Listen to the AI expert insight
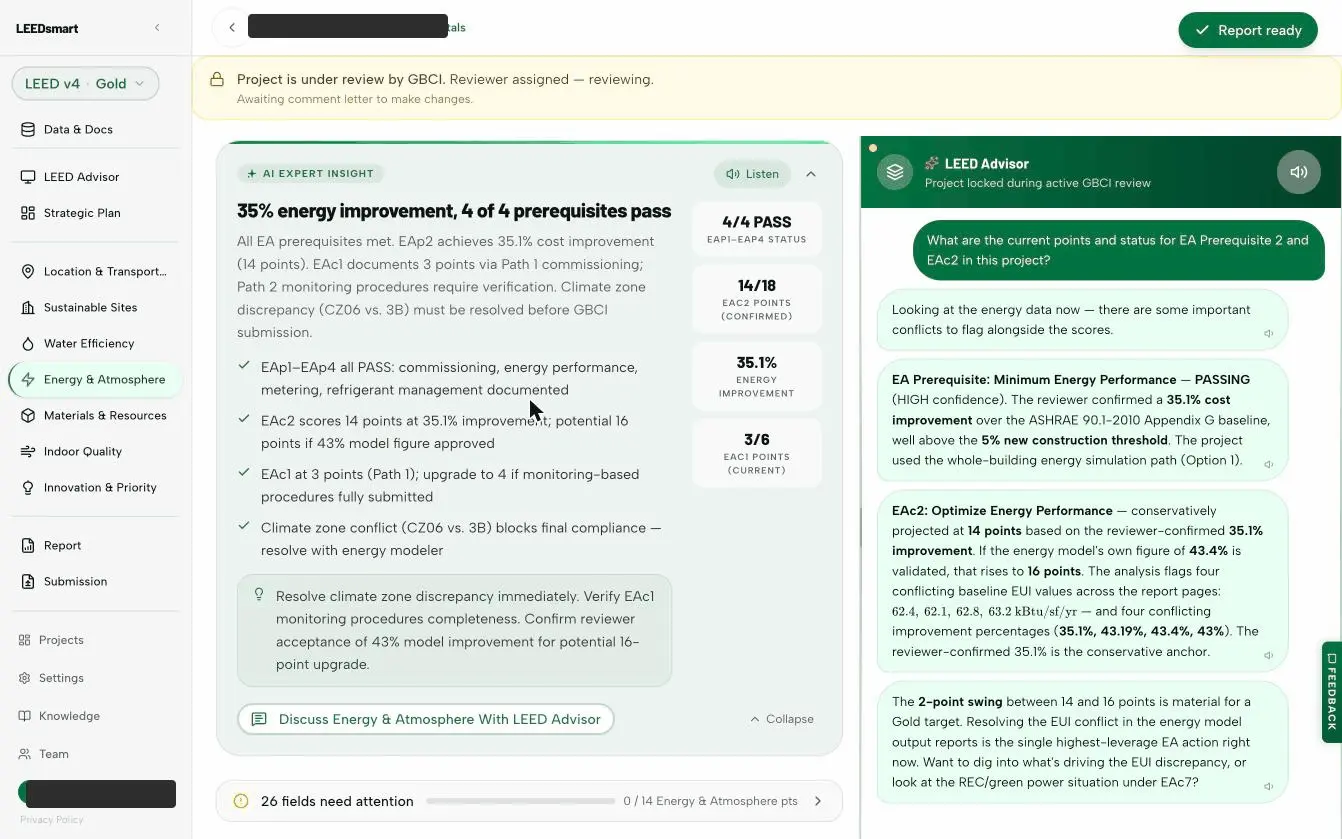This screenshot has width=1342, height=839. 752,174
